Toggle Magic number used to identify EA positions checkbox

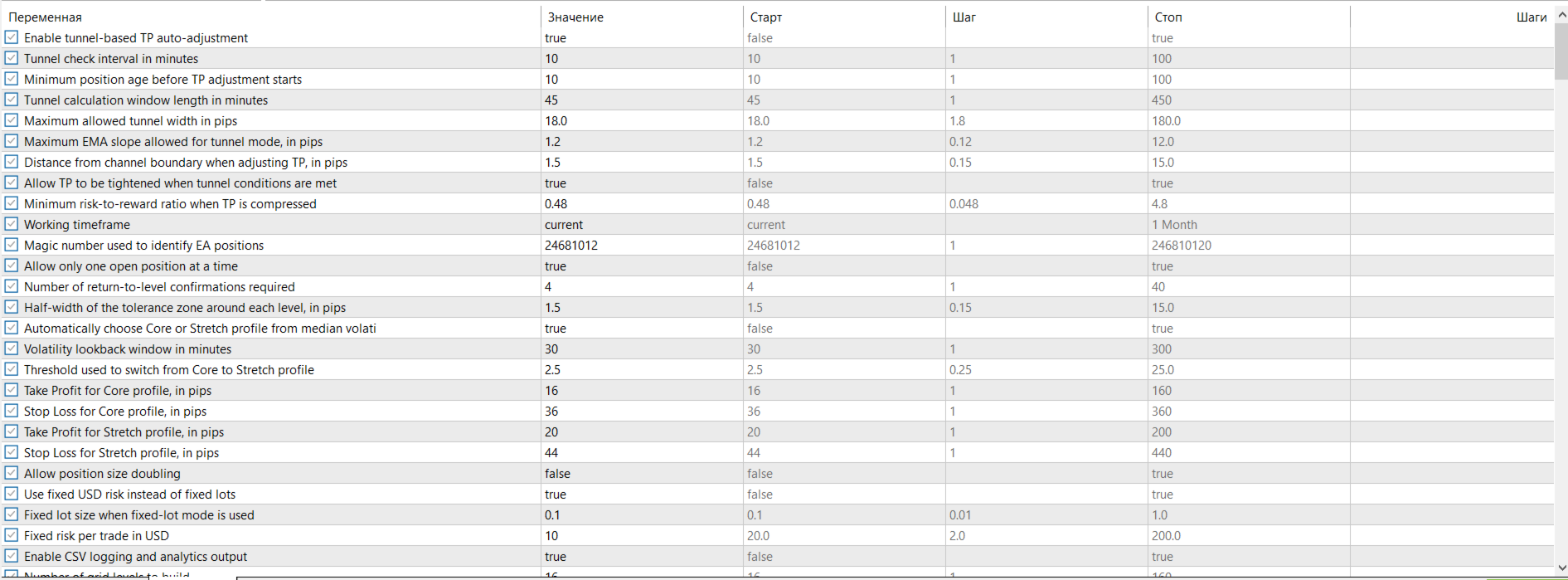tap(12, 245)
